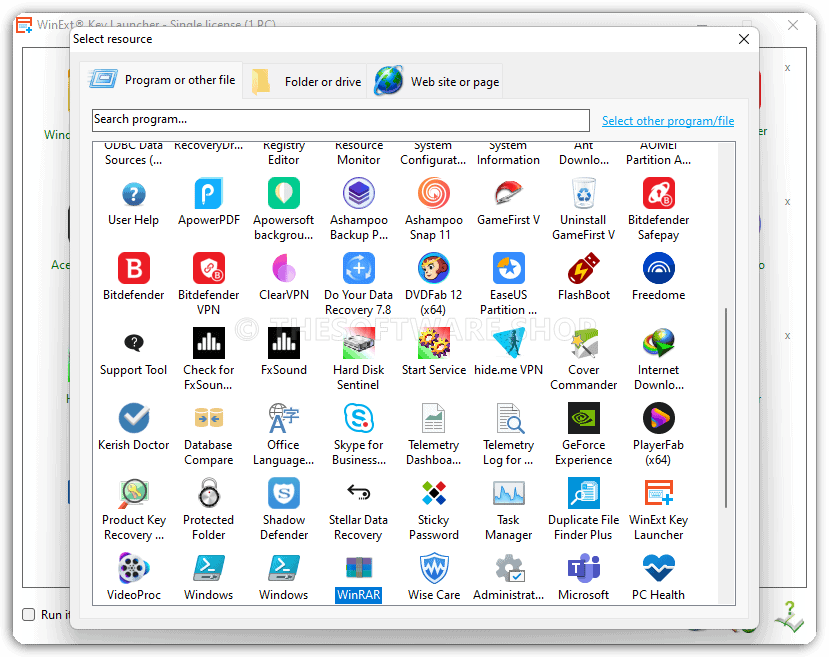This screenshot has width=829, height=657.
Task: Select the Telemetry Dashboard icon
Action: point(434,418)
